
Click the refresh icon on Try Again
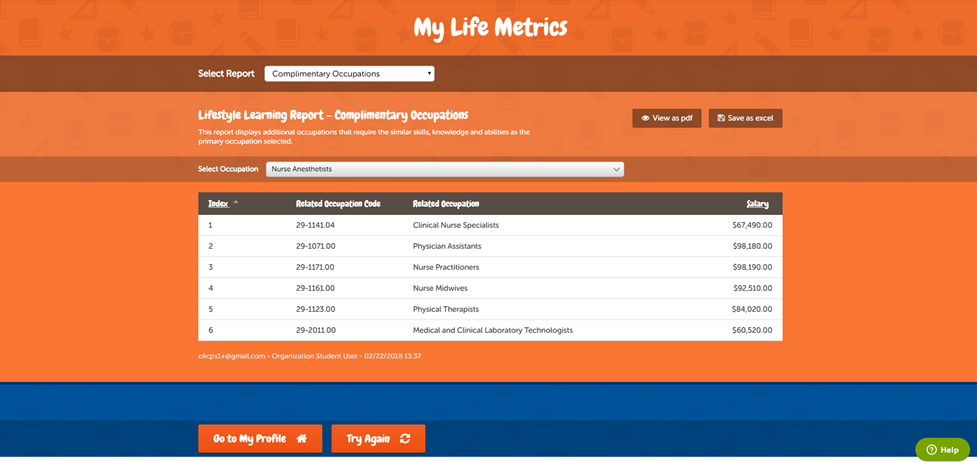[405, 439]
